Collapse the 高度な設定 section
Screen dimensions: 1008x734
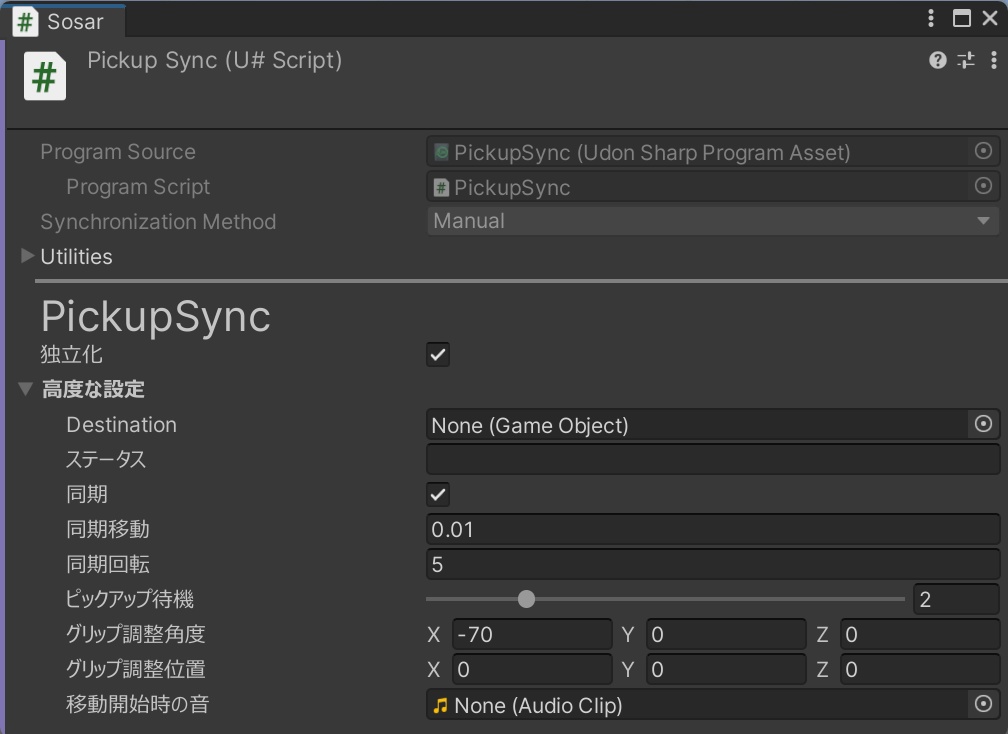click(26, 389)
